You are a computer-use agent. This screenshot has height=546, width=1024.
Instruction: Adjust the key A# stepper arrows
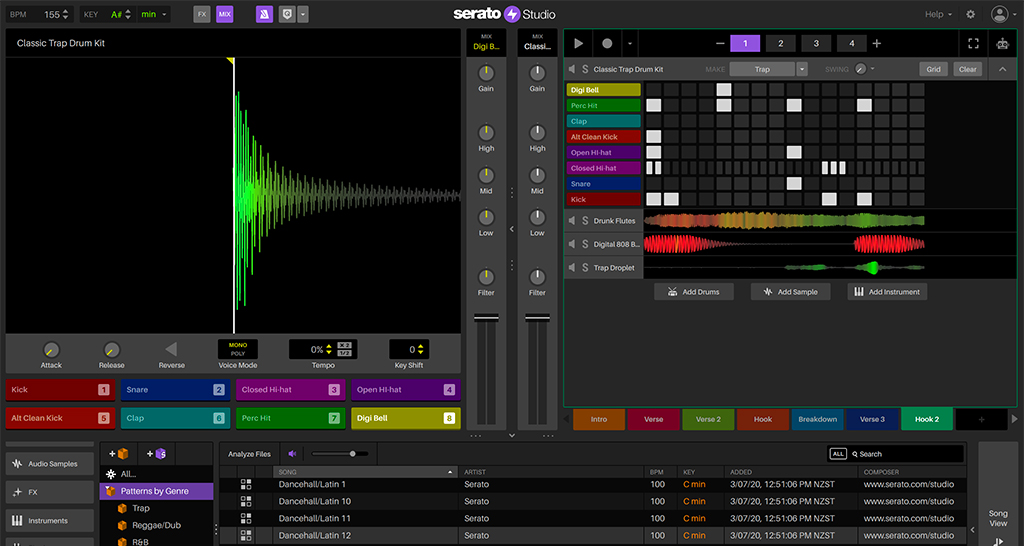point(128,14)
